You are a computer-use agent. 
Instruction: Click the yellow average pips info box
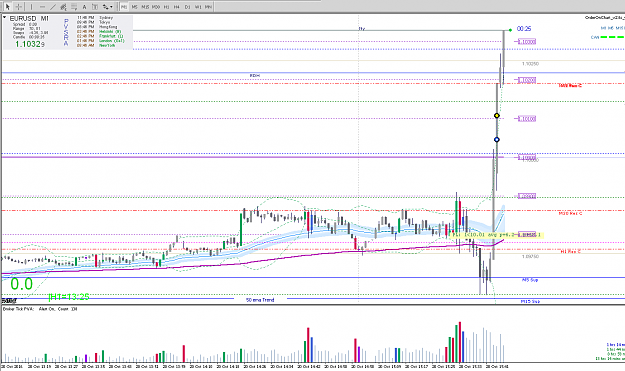(497, 235)
